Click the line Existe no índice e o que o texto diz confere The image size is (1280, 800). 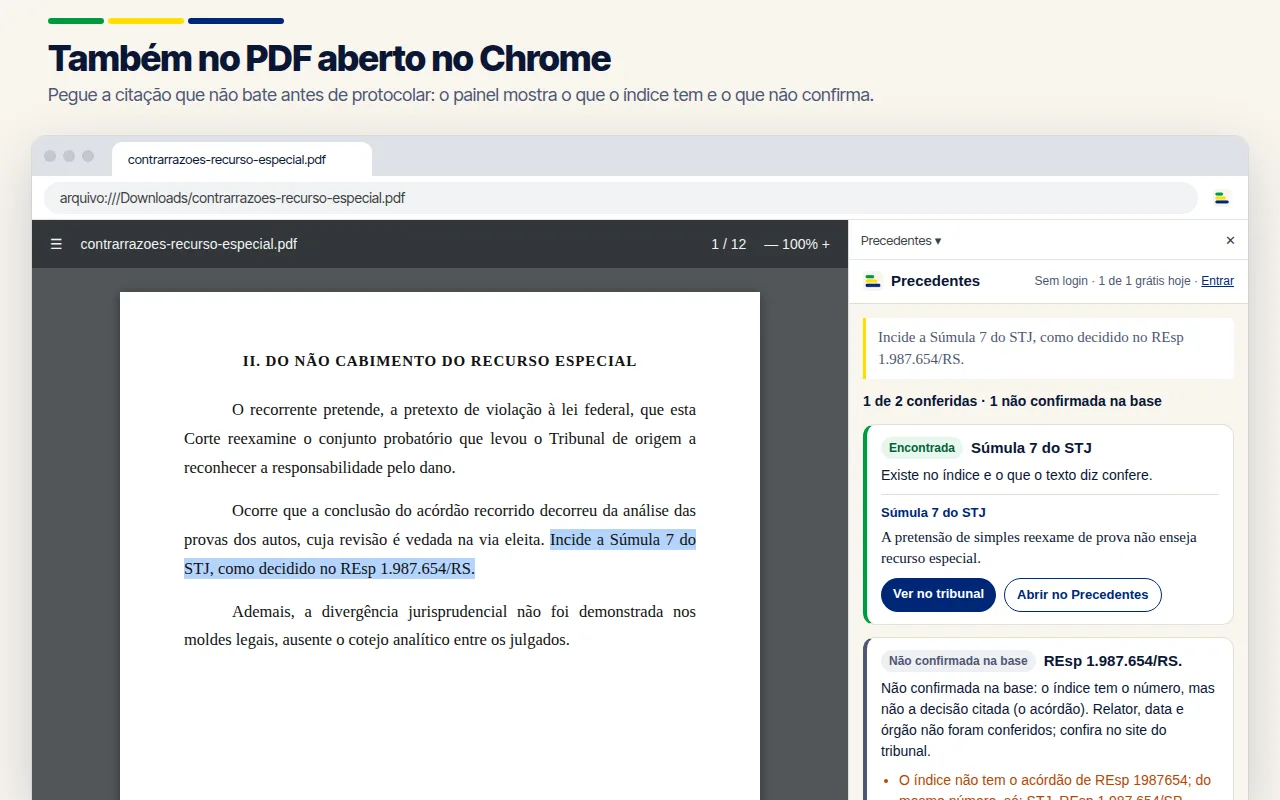coord(1017,475)
